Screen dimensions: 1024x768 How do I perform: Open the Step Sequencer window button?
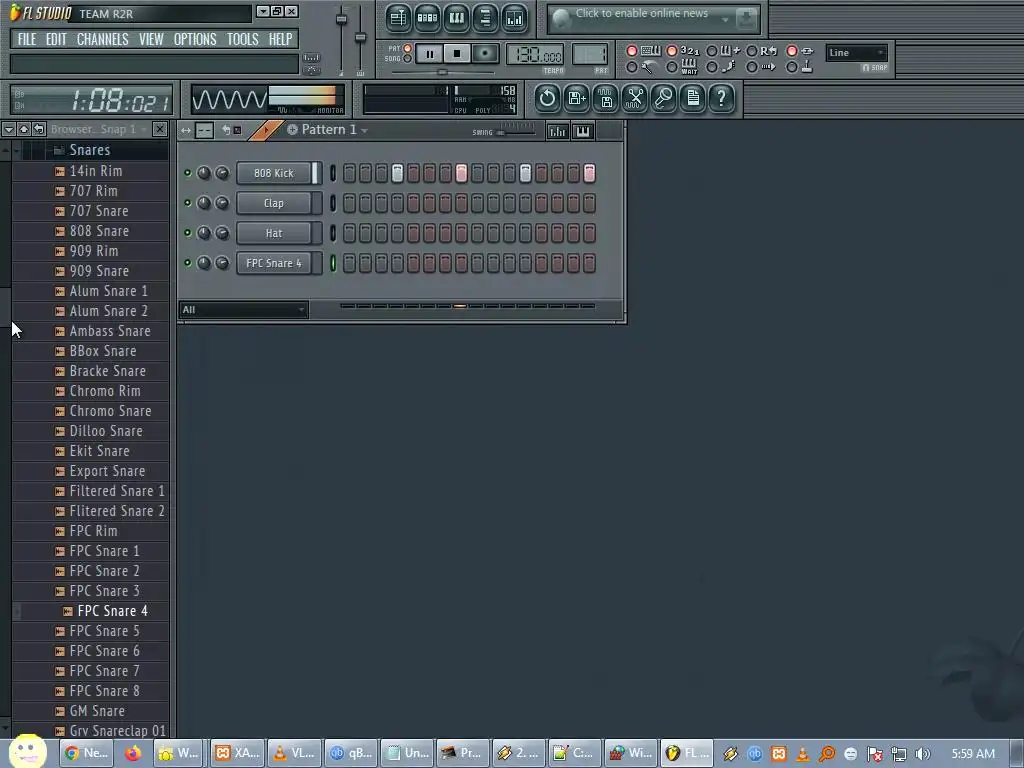pyautogui.click(x=427, y=18)
